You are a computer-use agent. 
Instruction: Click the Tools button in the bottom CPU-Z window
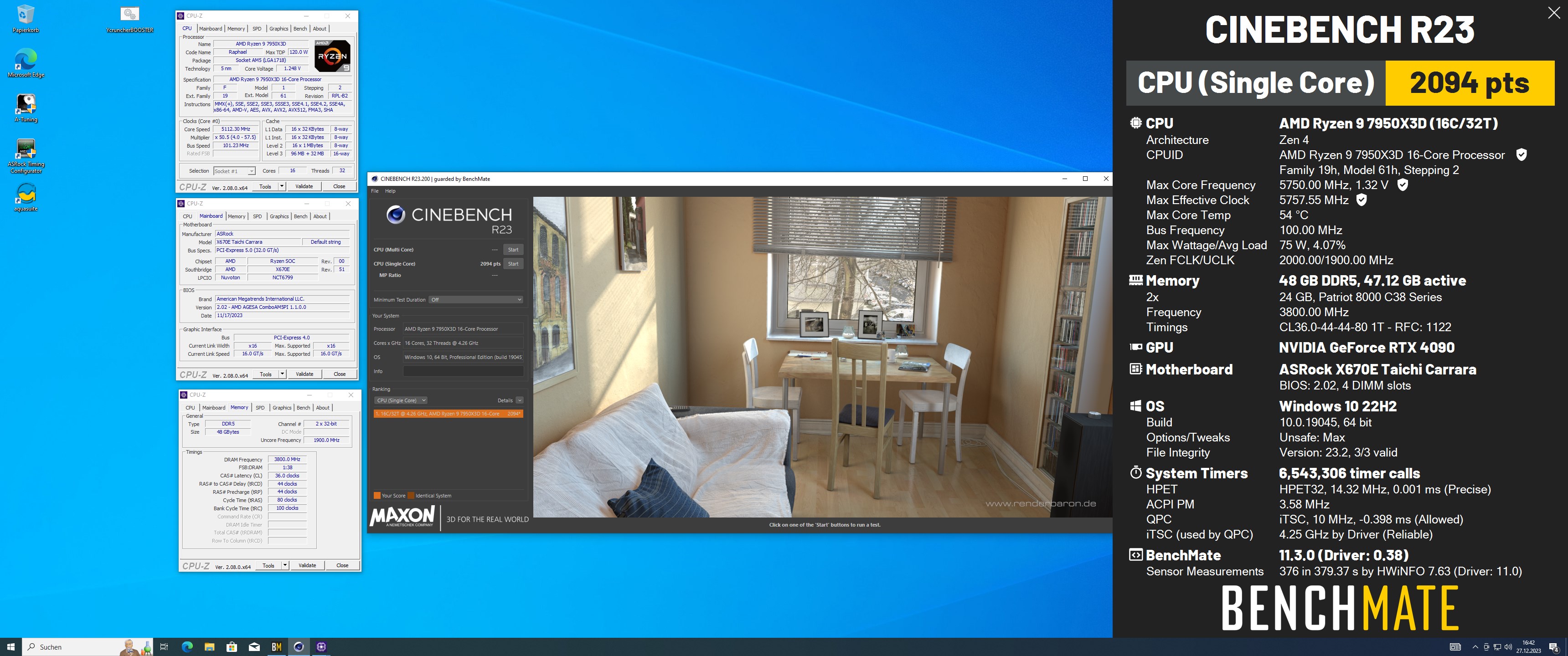click(x=268, y=565)
